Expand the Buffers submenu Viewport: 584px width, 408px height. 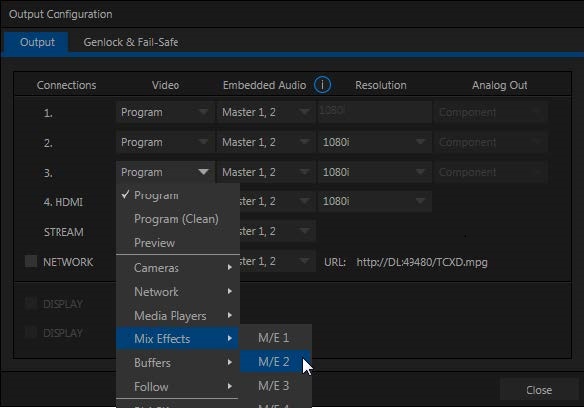178,362
